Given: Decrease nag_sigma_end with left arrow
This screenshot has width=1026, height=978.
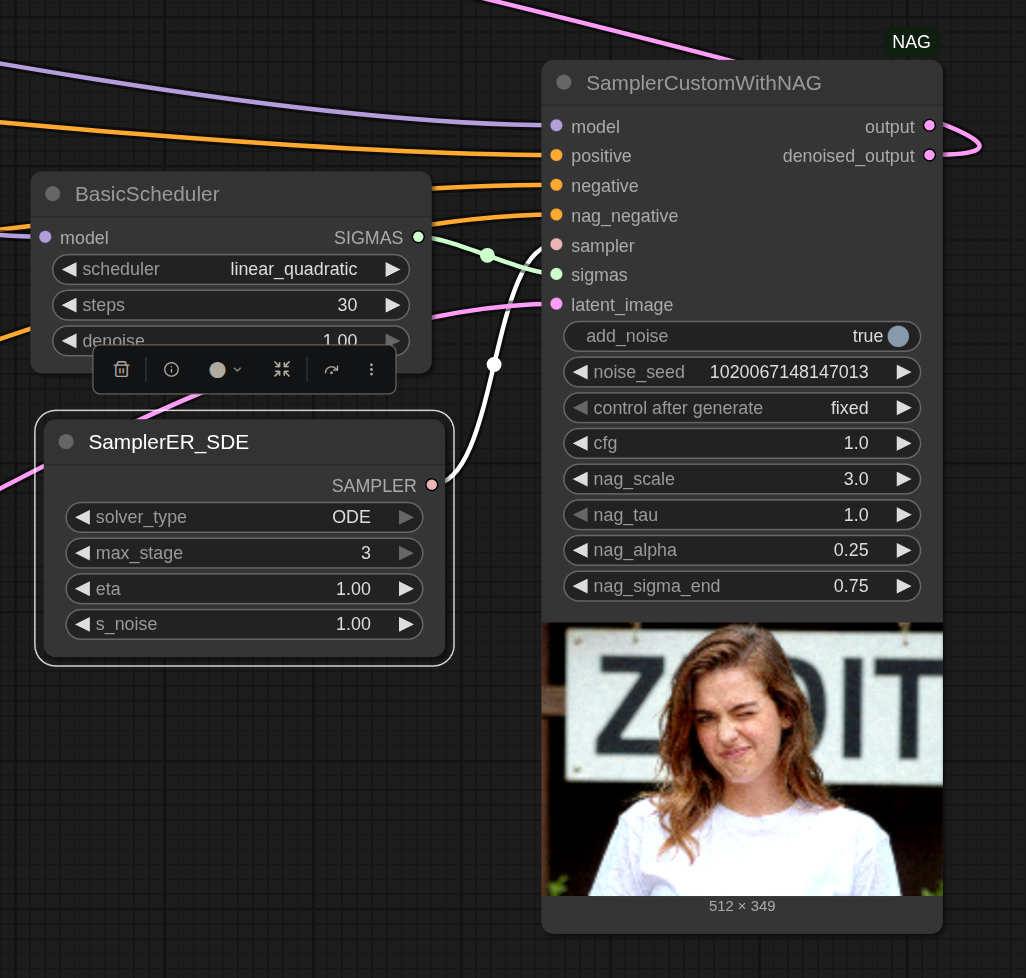Looking at the screenshot, I should 580,586.
